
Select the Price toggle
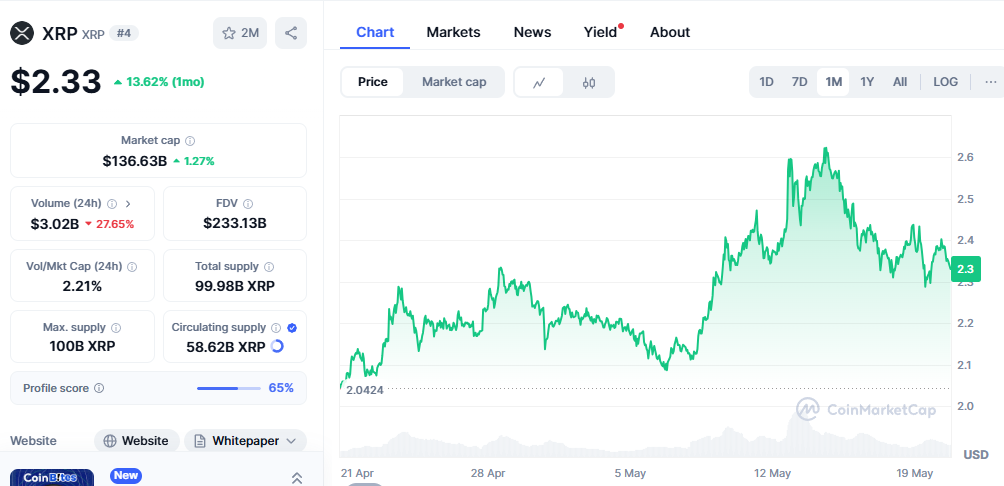[x=373, y=82]
